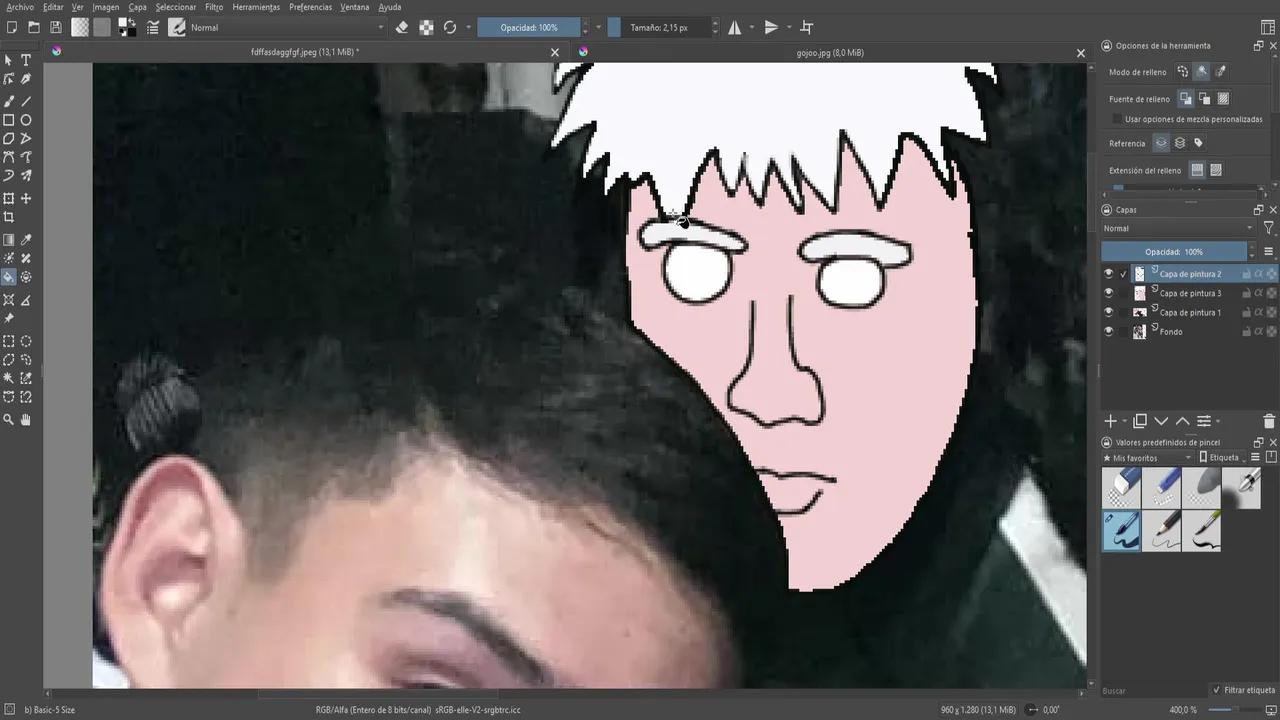Switch to the gojoo.jpg document tab
Screen dimensions: 1280x720
click(830, 52)
